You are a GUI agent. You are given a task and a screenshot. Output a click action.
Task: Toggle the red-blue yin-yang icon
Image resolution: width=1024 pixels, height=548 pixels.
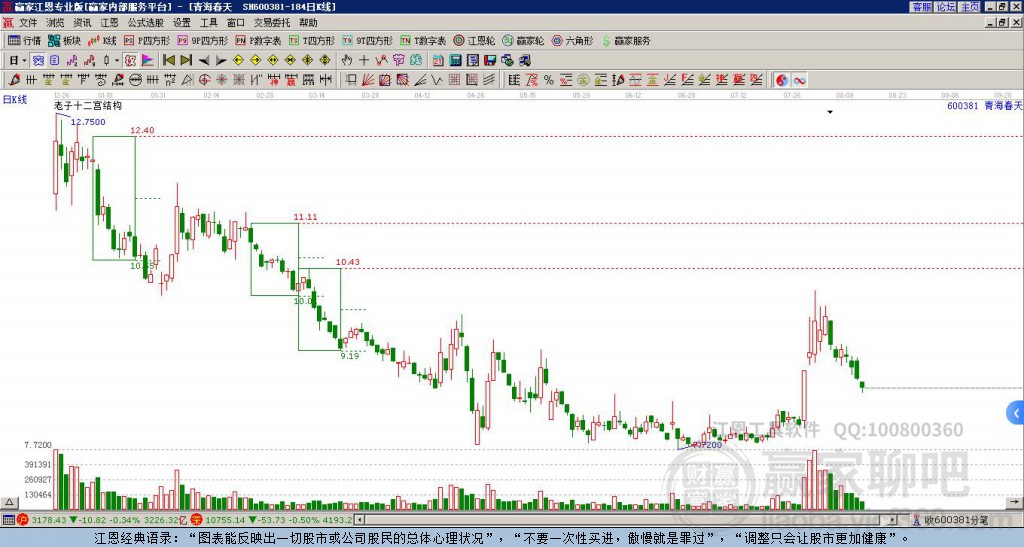click(x=782, y=80)
